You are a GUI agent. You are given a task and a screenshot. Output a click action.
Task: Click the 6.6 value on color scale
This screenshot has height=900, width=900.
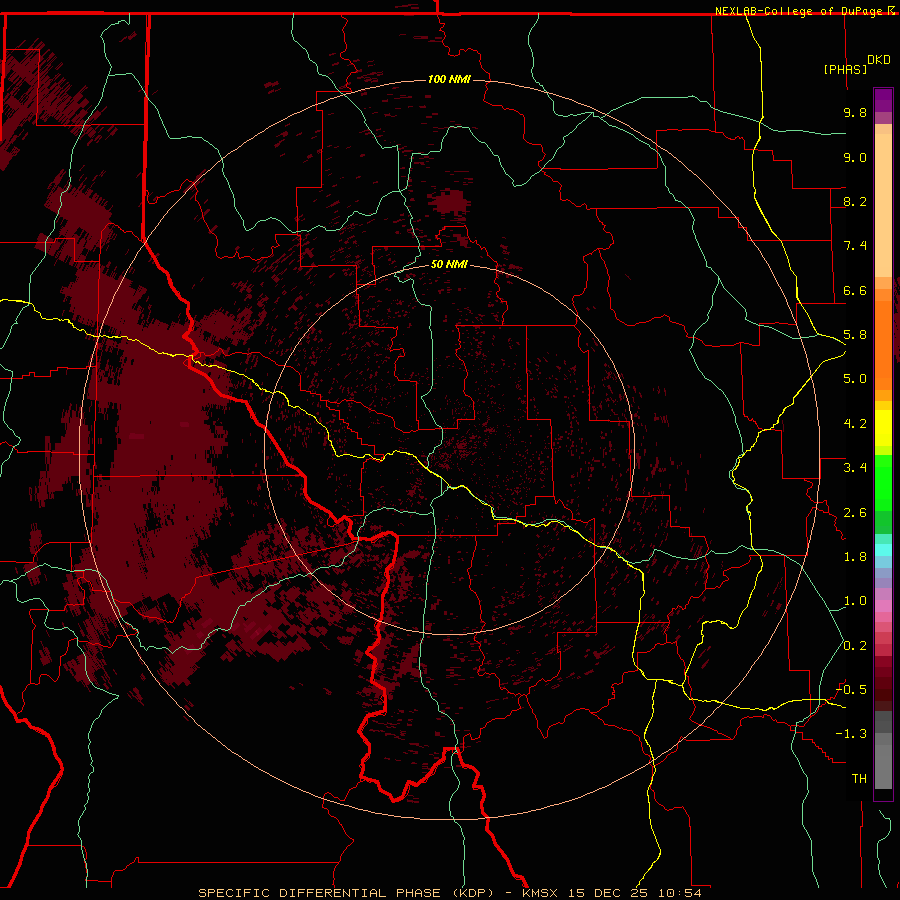(x=855, y=290)
